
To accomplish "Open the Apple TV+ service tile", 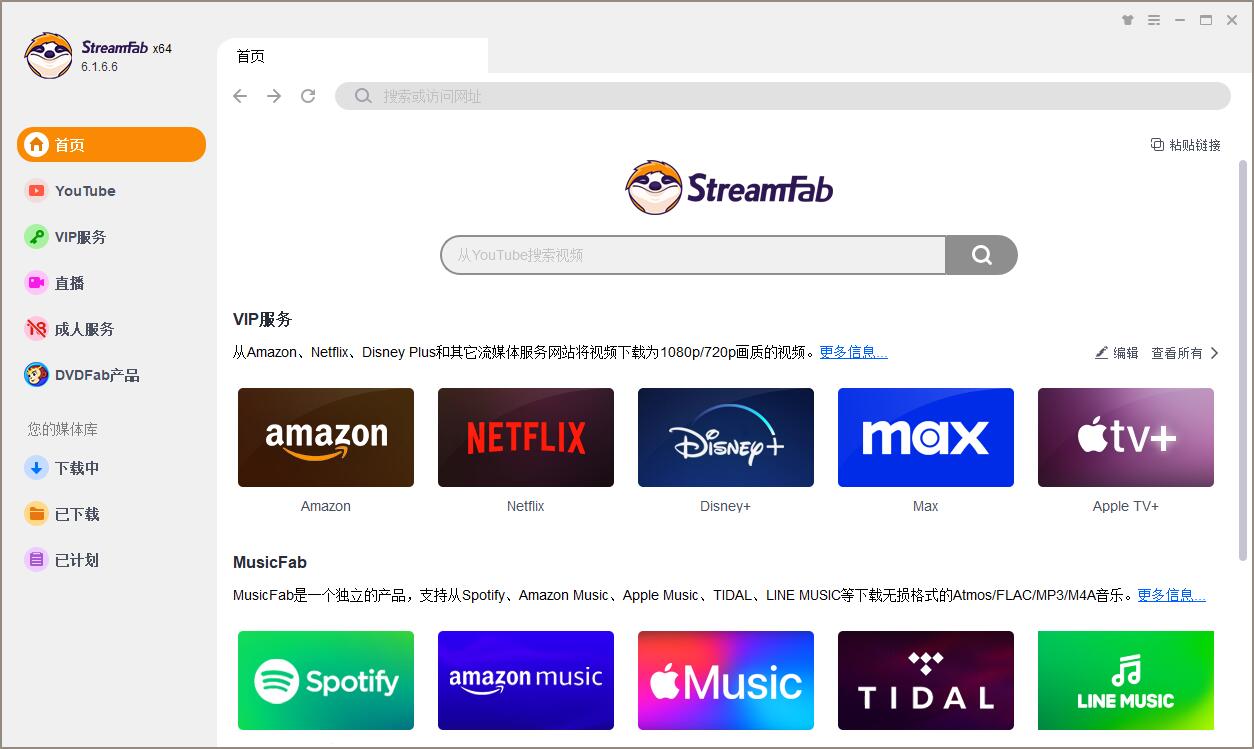I will coord(1126,437).
